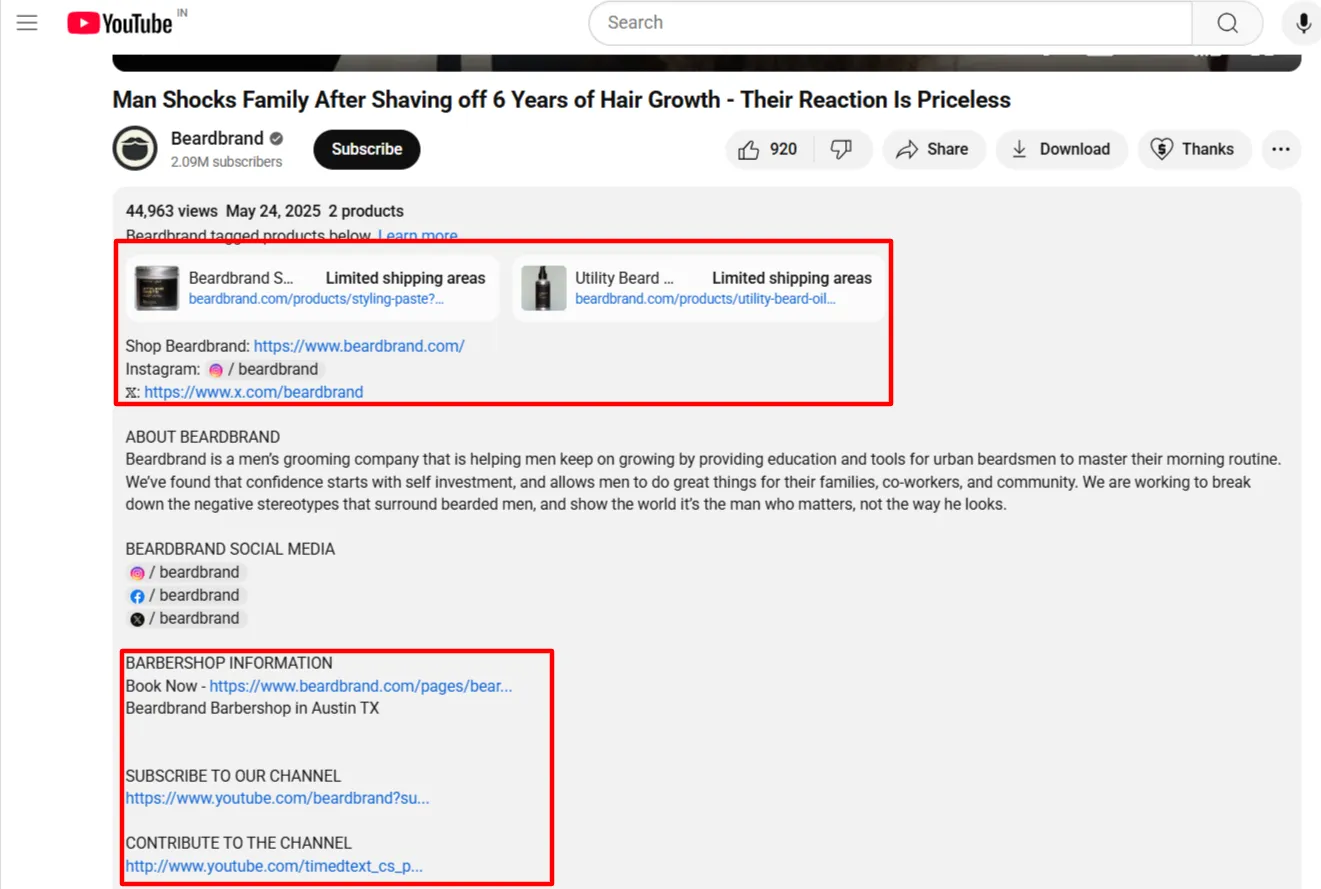Click the Learn more tagged products link
The width and height of the screenshot is (1321, 889).
417,234
